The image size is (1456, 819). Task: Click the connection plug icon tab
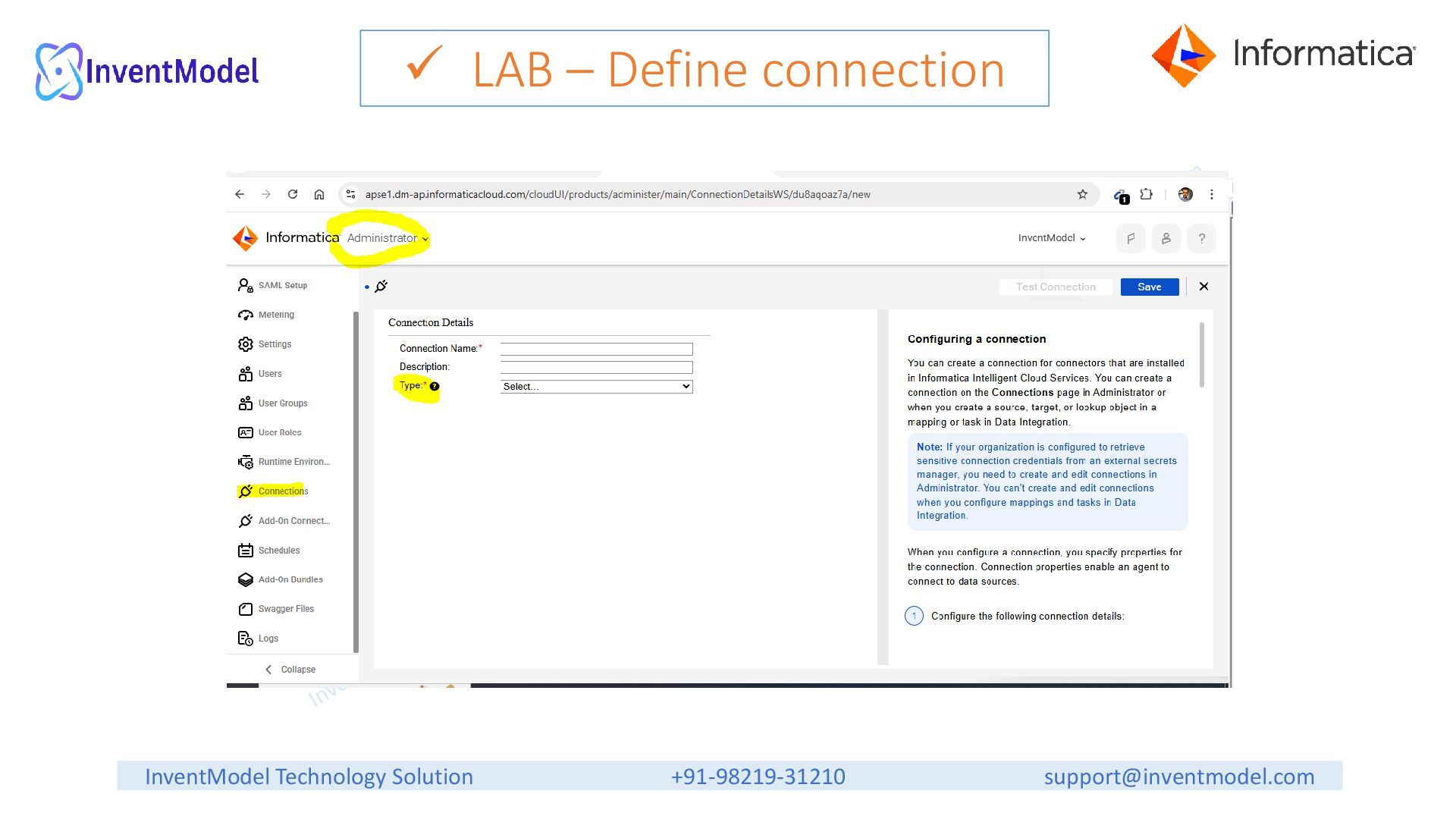(381, 287)
